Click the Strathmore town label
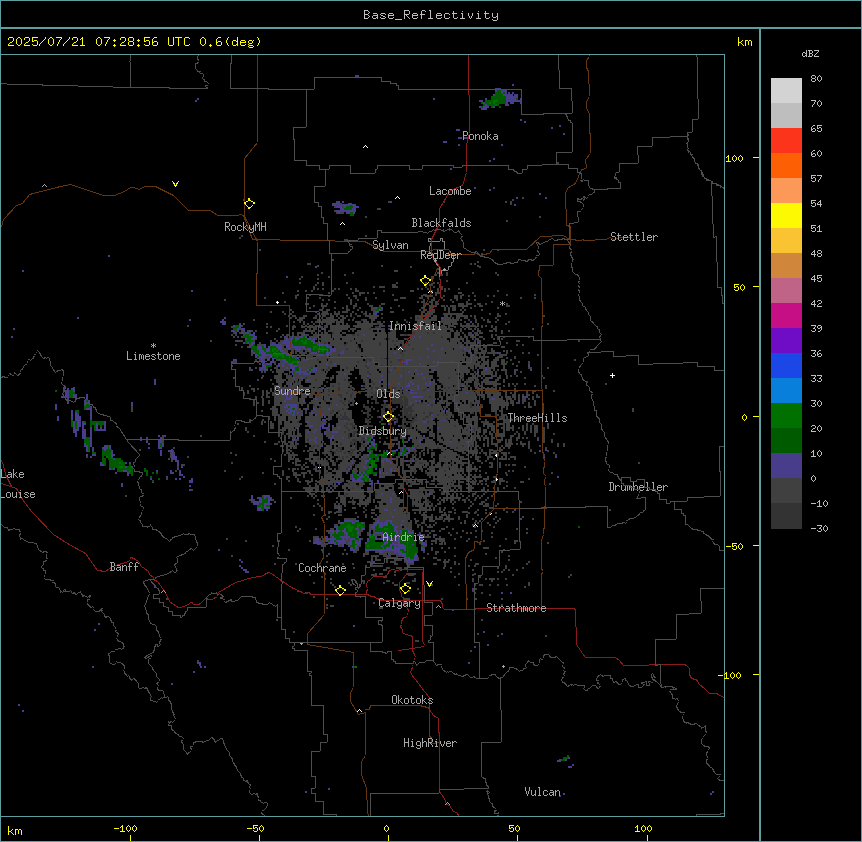This screenshot has width=862, height=842. click(516, 608)
